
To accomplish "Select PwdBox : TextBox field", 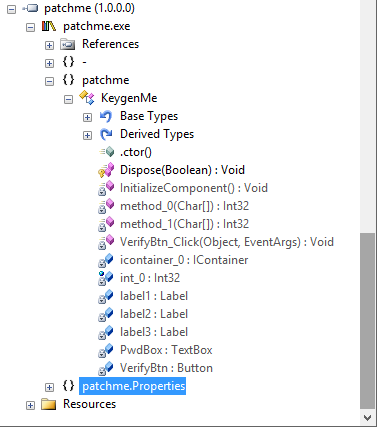I will point(166,350).
